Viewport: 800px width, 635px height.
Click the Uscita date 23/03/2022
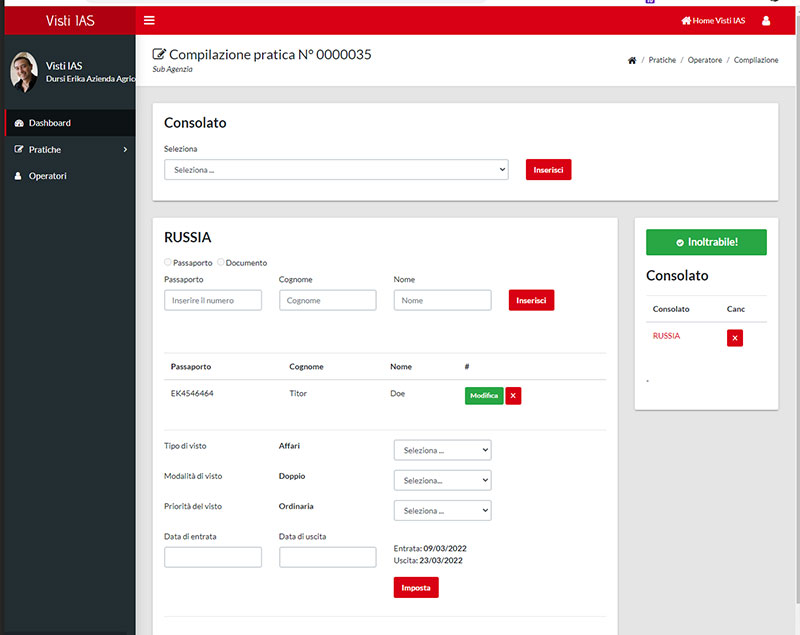[x=441, y=561]
